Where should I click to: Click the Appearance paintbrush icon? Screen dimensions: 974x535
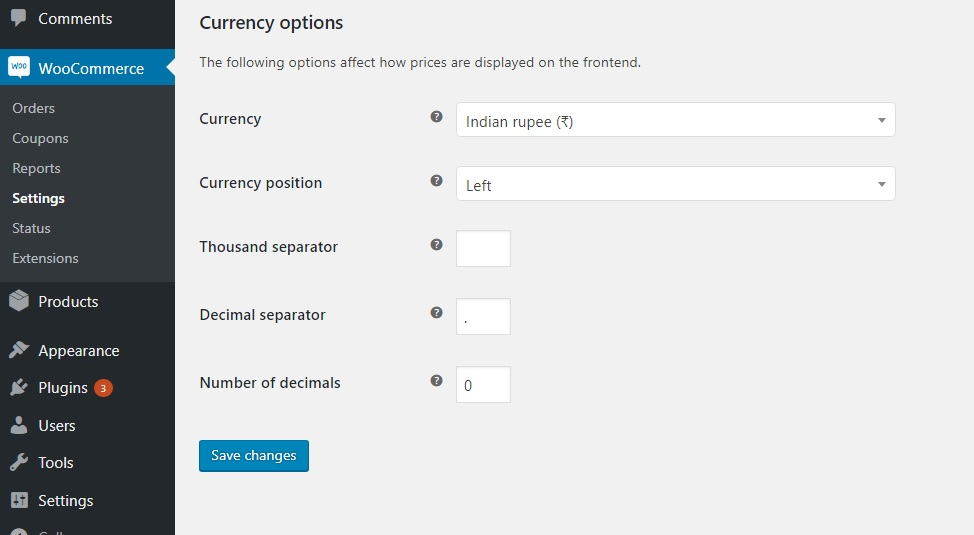coord(18,350)
